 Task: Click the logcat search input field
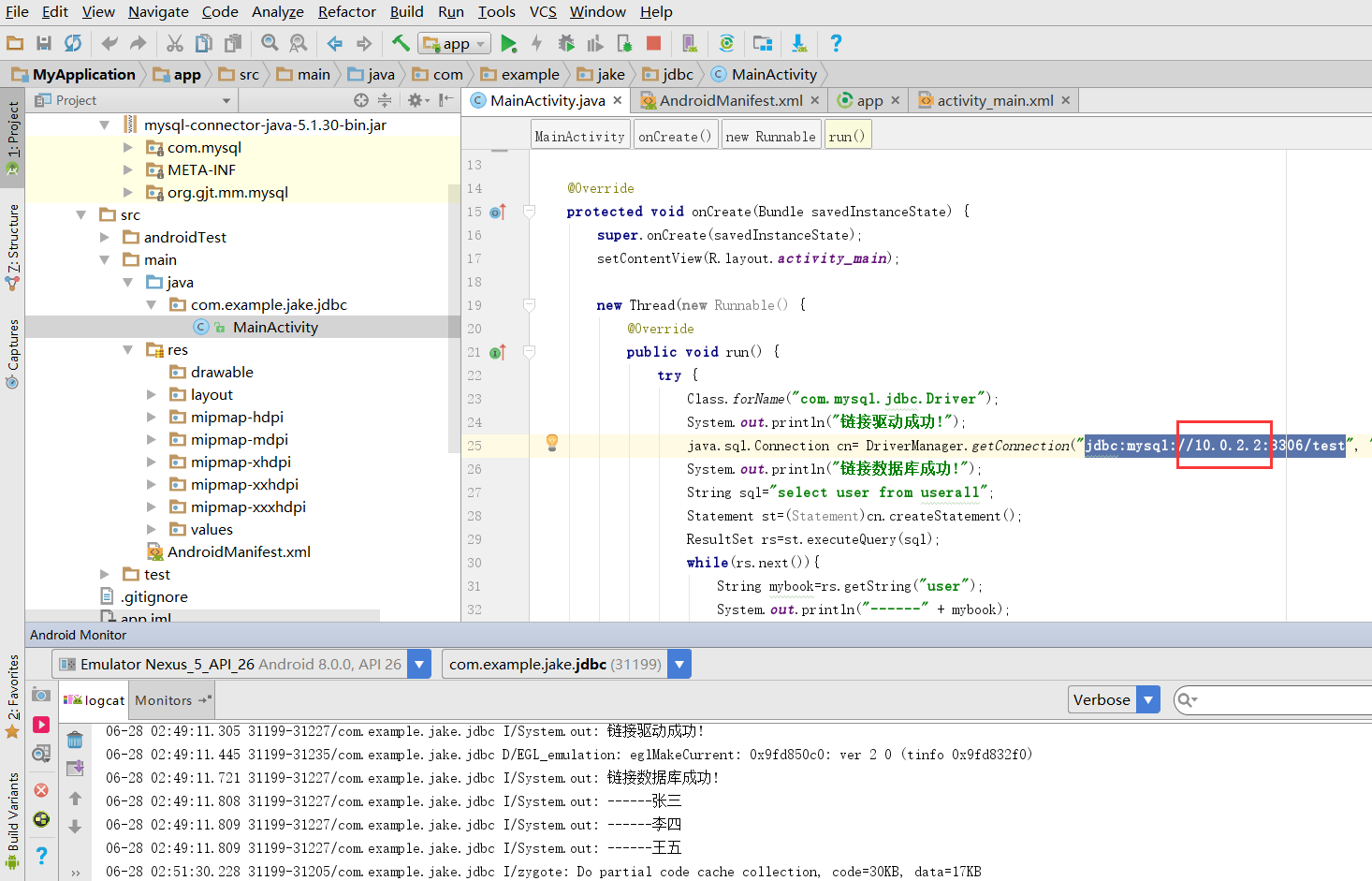(1282, 699)
